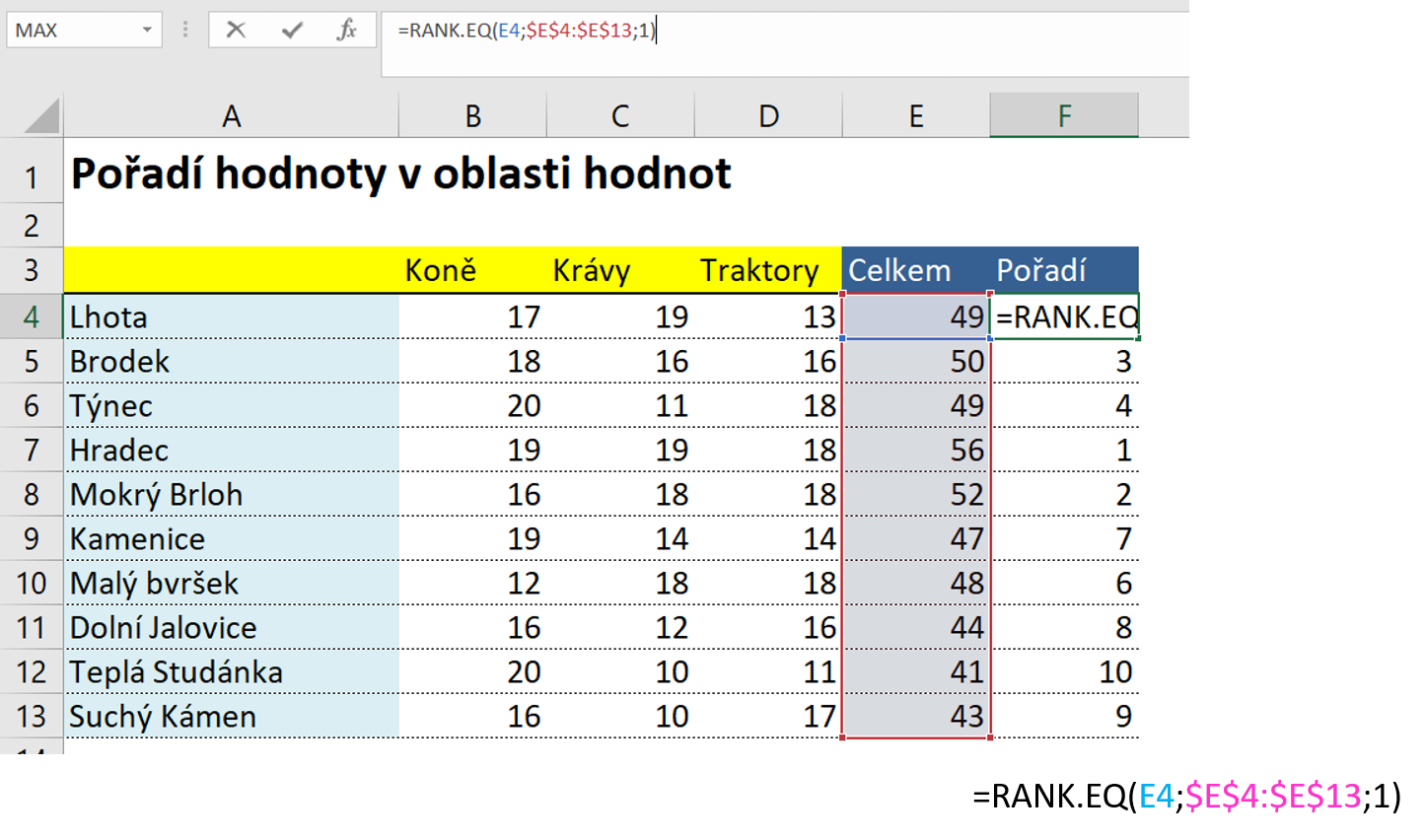Select the 'Brodek' cell
Viewport: 1425px width, 840px height.
pyautogui.click(x=231, y=361)
